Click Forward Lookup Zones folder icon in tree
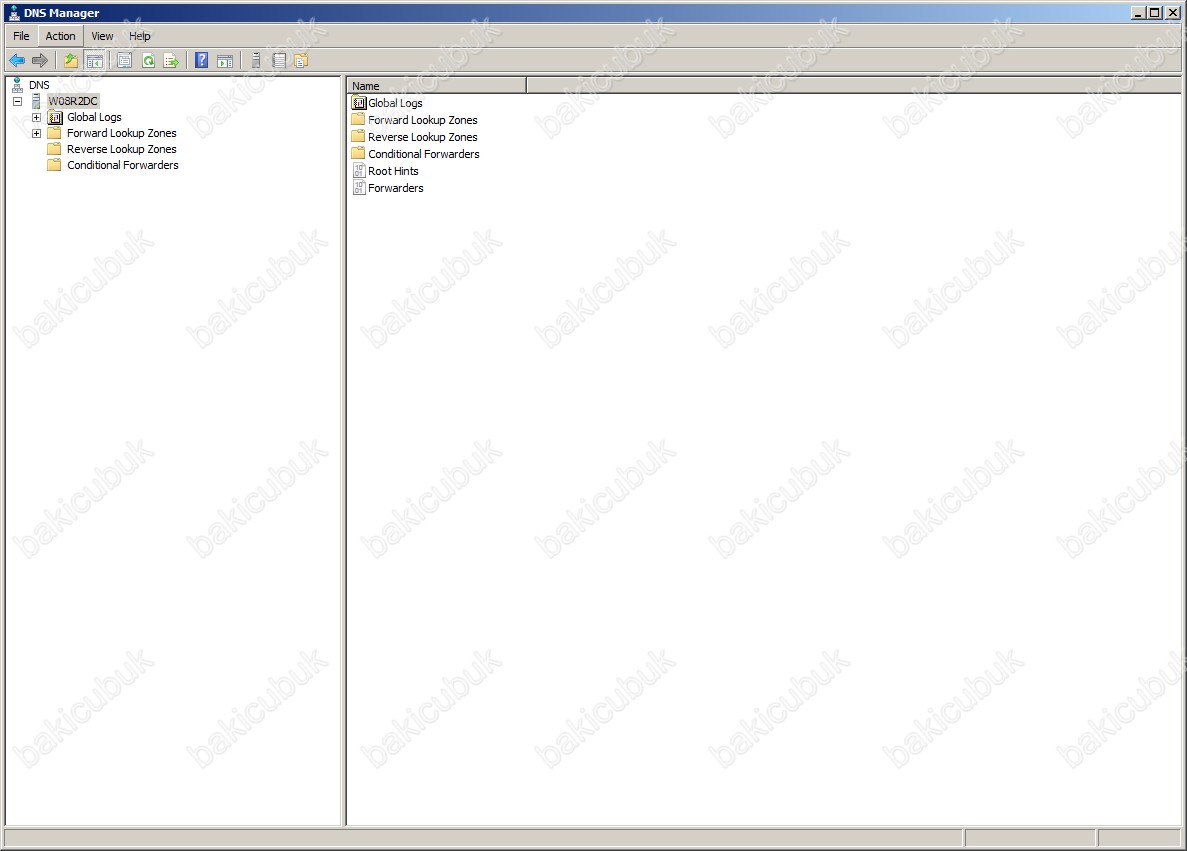Image resolution: width=1187 pixels, height=851 pixels. 55,133
